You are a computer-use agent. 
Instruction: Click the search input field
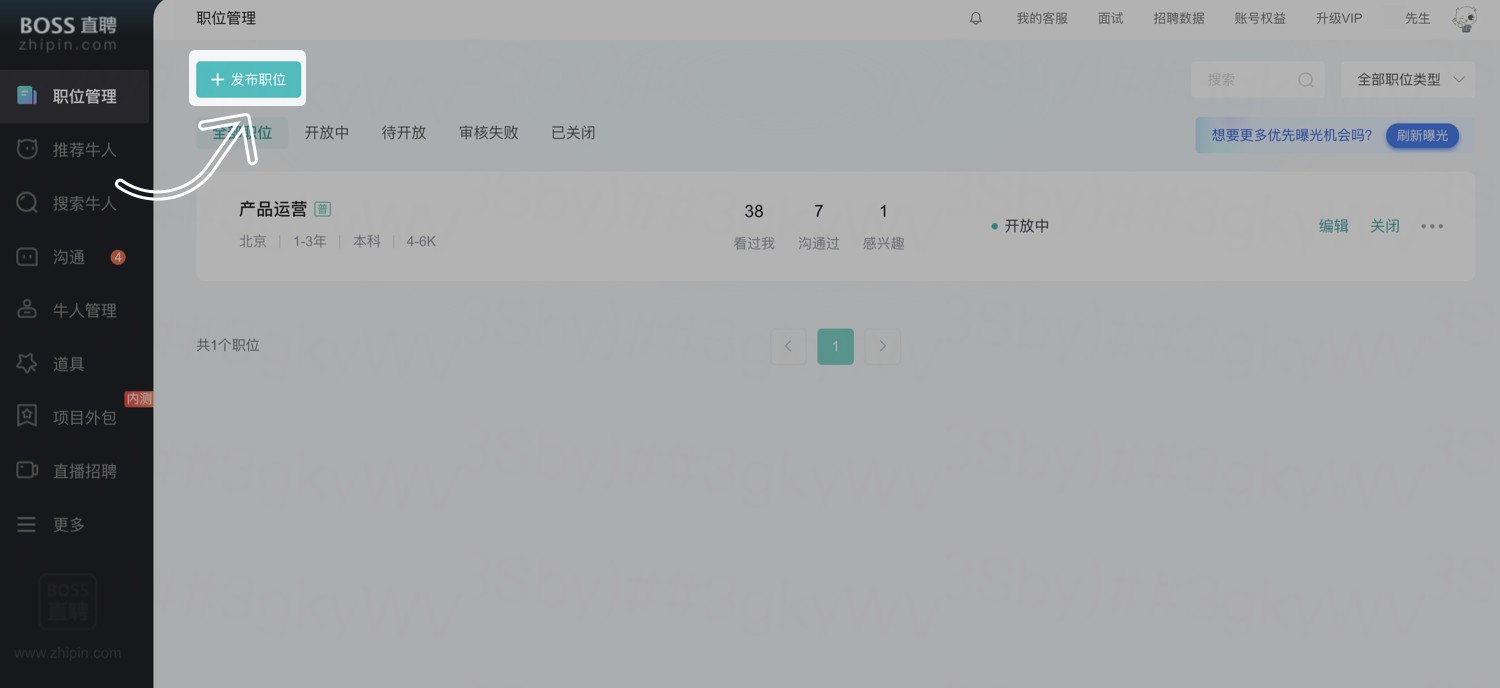[1250, 79]
